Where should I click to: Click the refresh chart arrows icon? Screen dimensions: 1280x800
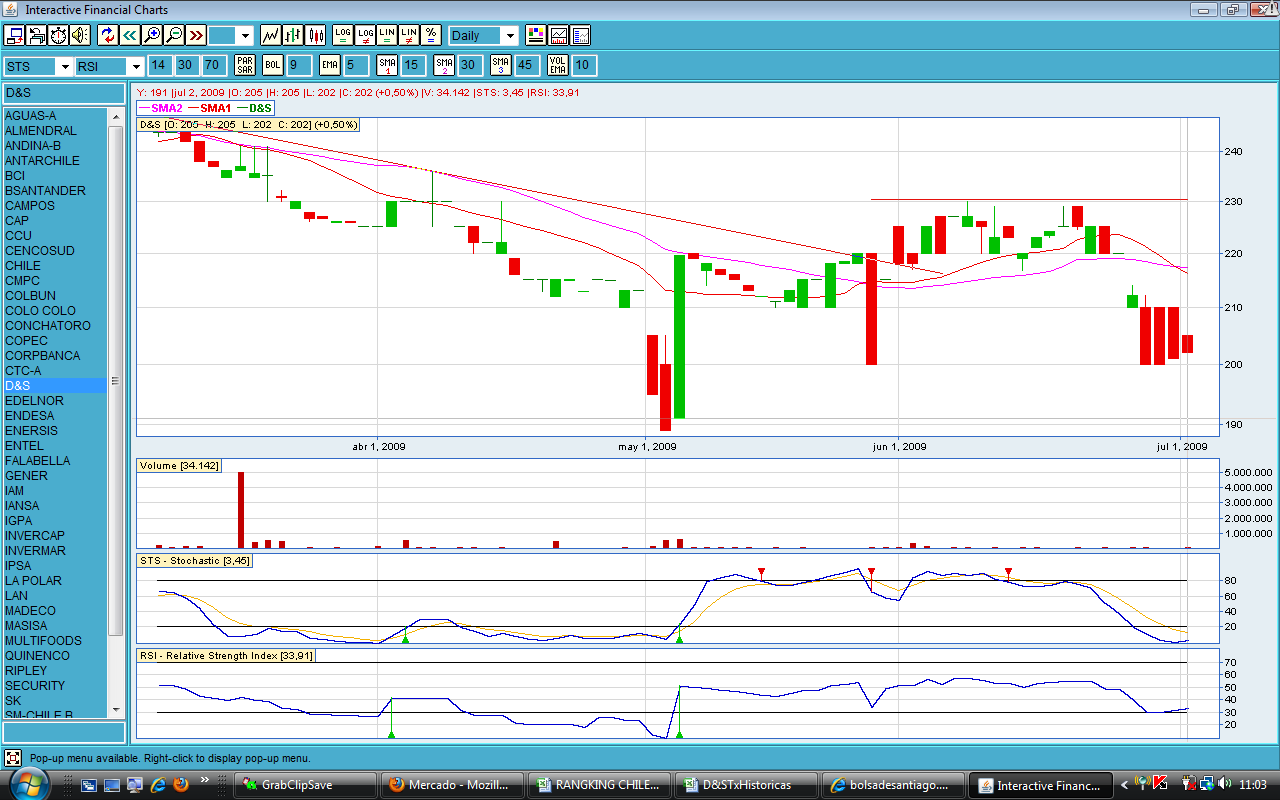tap(108, 36)
